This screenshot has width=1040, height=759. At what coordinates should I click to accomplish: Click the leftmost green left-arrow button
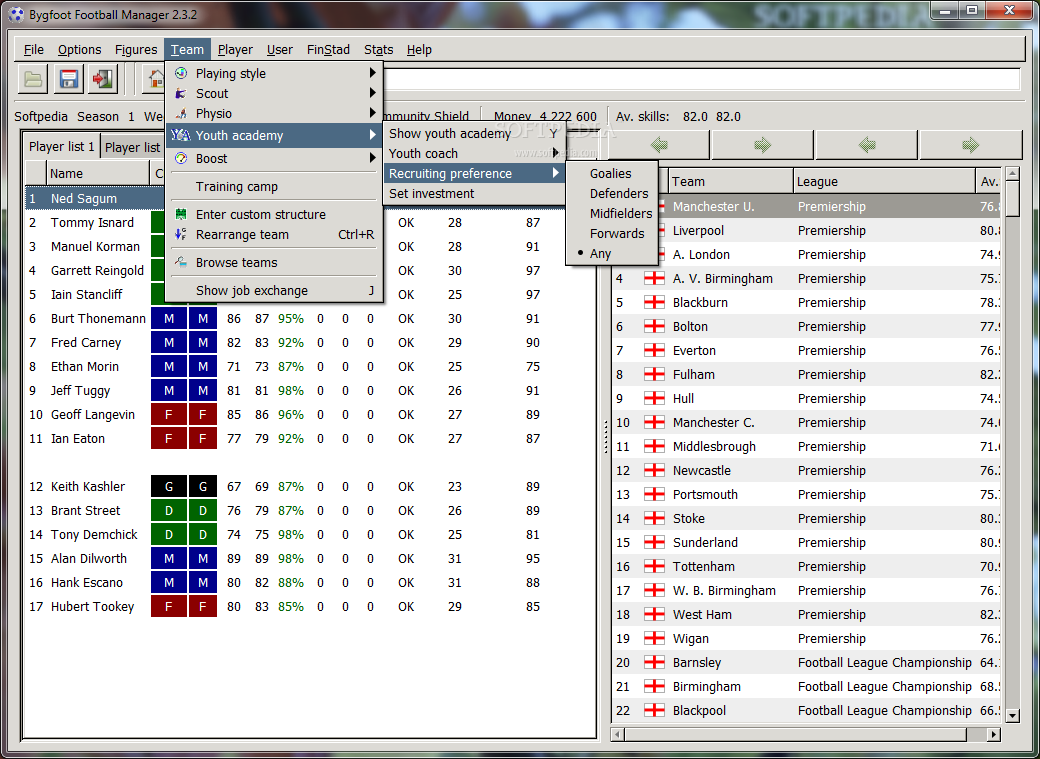click(659, 145)
